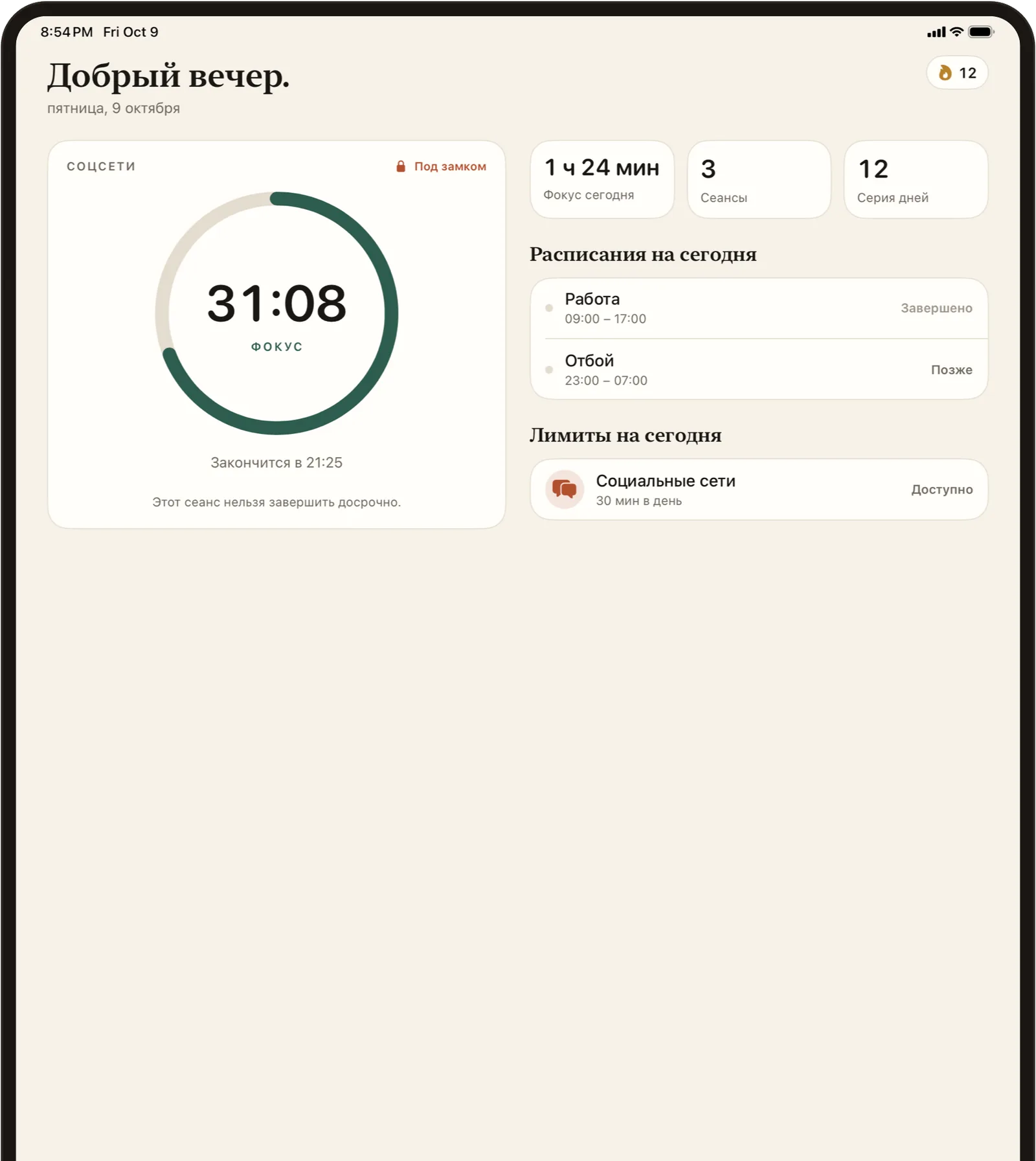
Task: Tap the Расписания на сегодня heading
Action: [643, 254]
